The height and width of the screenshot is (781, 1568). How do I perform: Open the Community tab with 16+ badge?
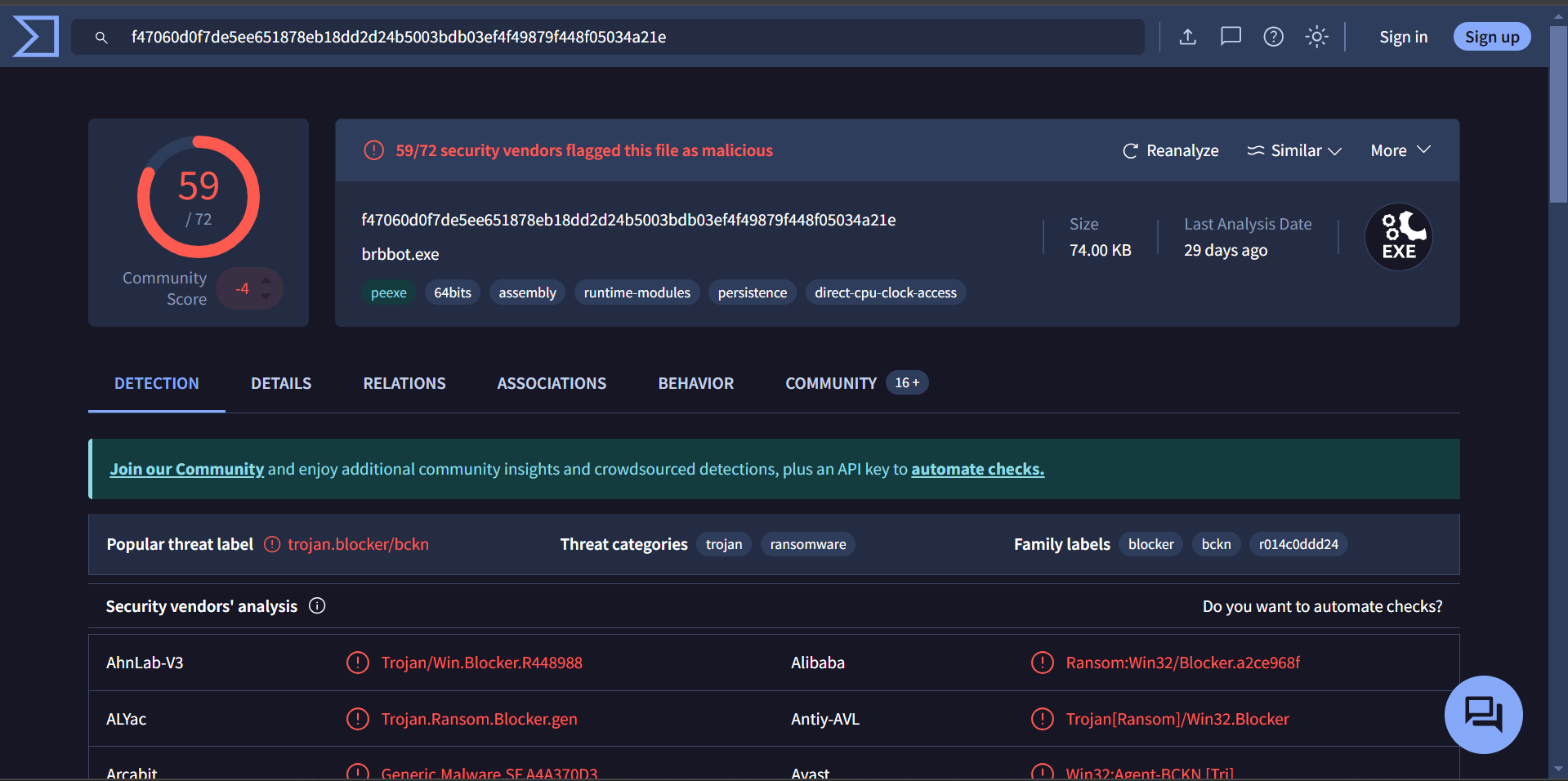tap(830, 382)
